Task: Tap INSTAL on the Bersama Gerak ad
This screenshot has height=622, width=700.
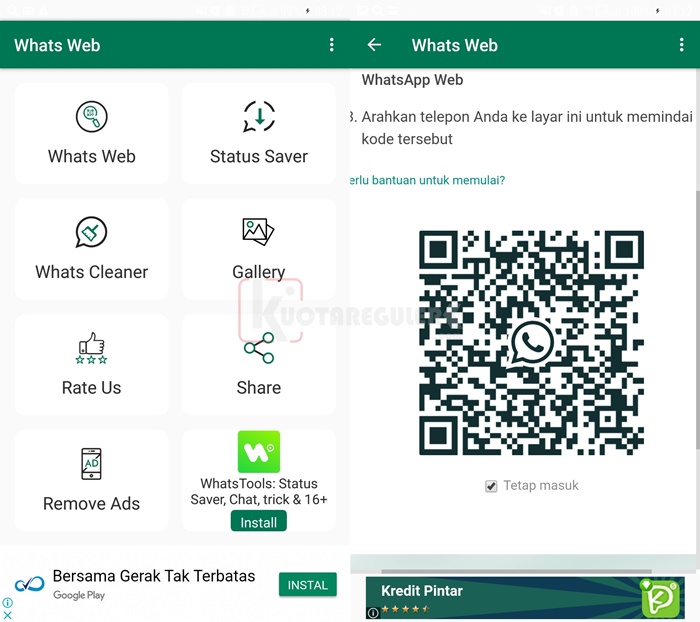Action: point(308,584)
